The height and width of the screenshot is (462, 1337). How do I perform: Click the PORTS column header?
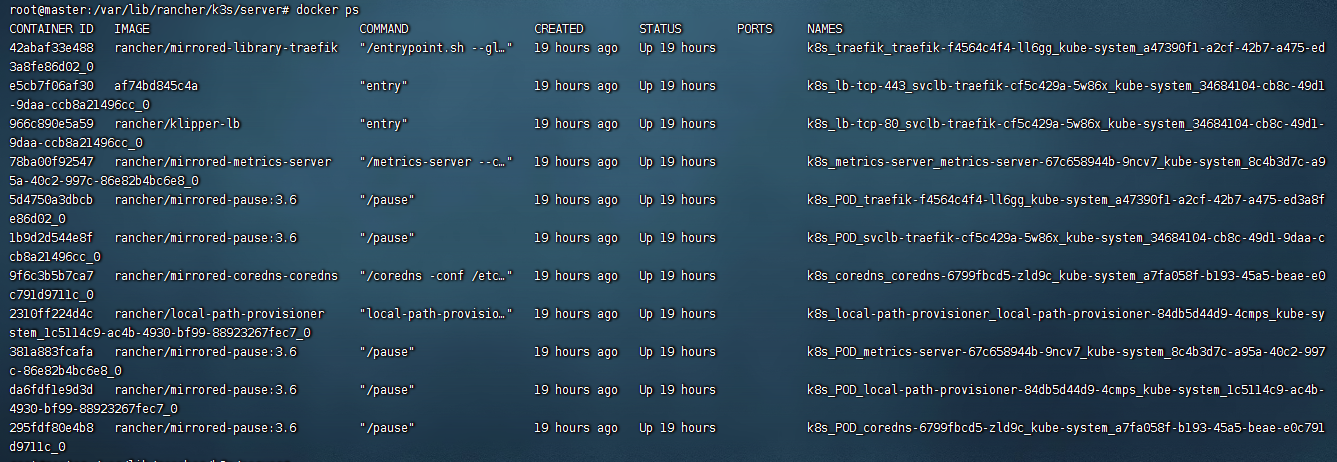pyautogui.click(x=754, y=29)
